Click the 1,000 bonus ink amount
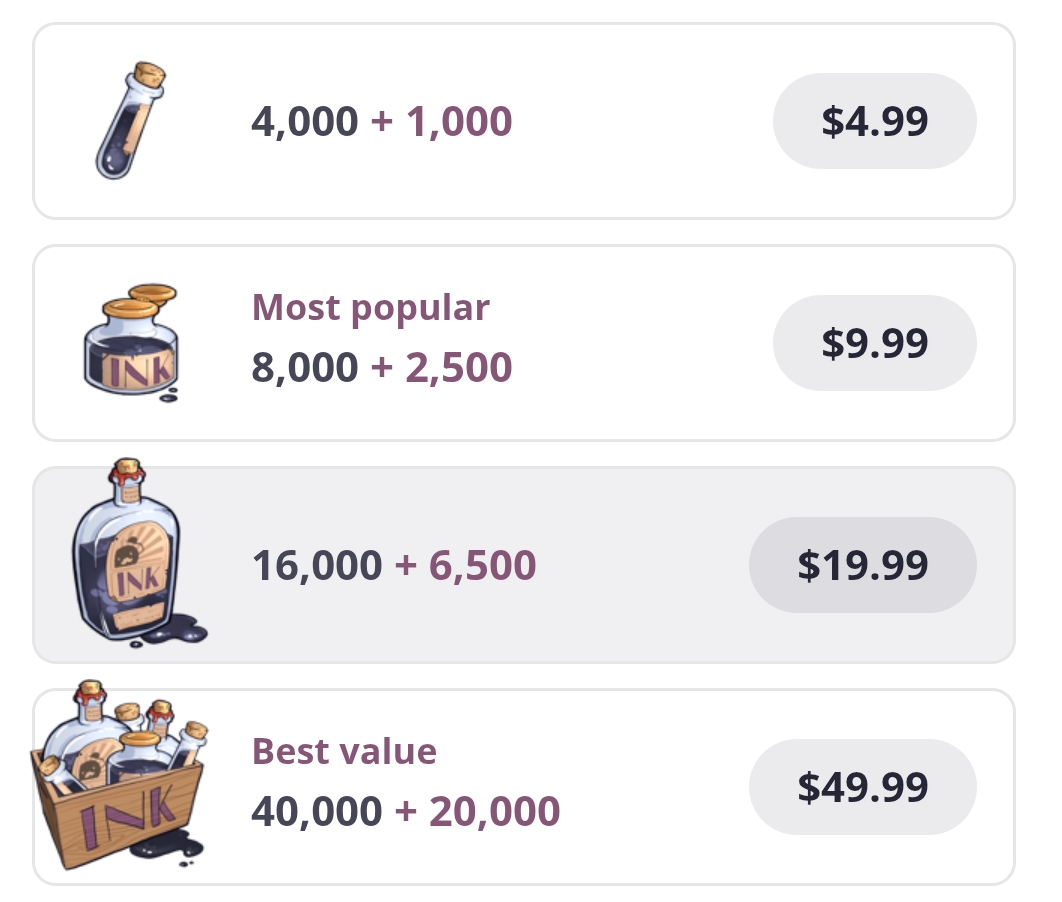This screenshot has height=902, width=1062. (x=459, y=122)
